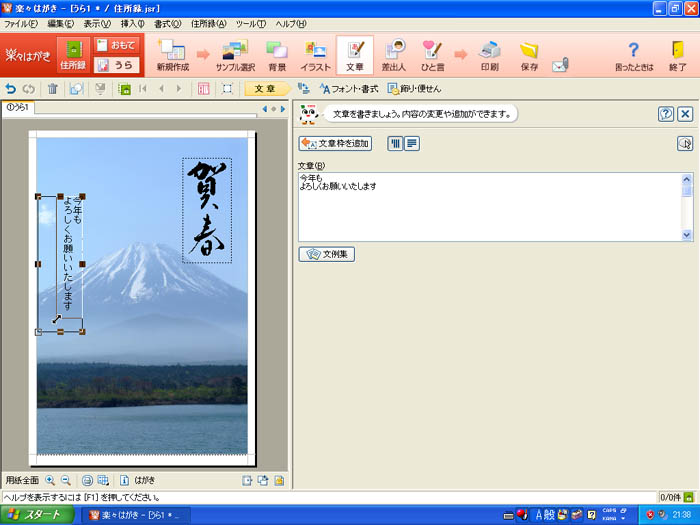The image size is (700, 525).
Task: Select the ①うら1 page tab
Action: tap(18, 107)
